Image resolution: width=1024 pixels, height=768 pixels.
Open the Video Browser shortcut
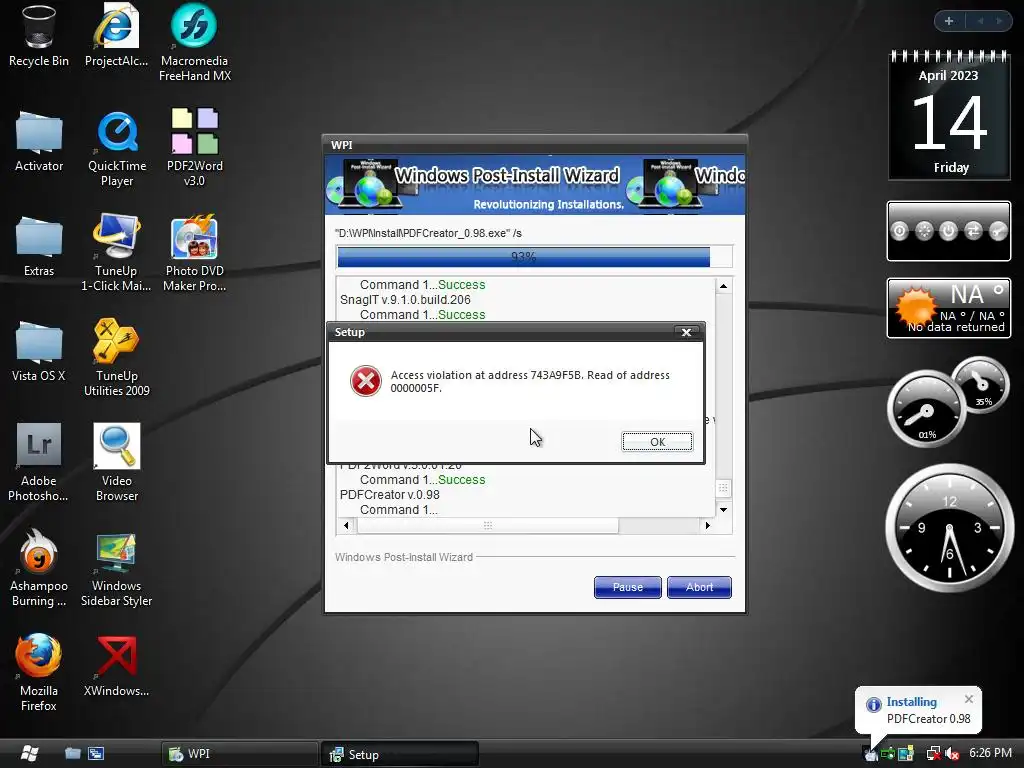click(x=117, y=463)
